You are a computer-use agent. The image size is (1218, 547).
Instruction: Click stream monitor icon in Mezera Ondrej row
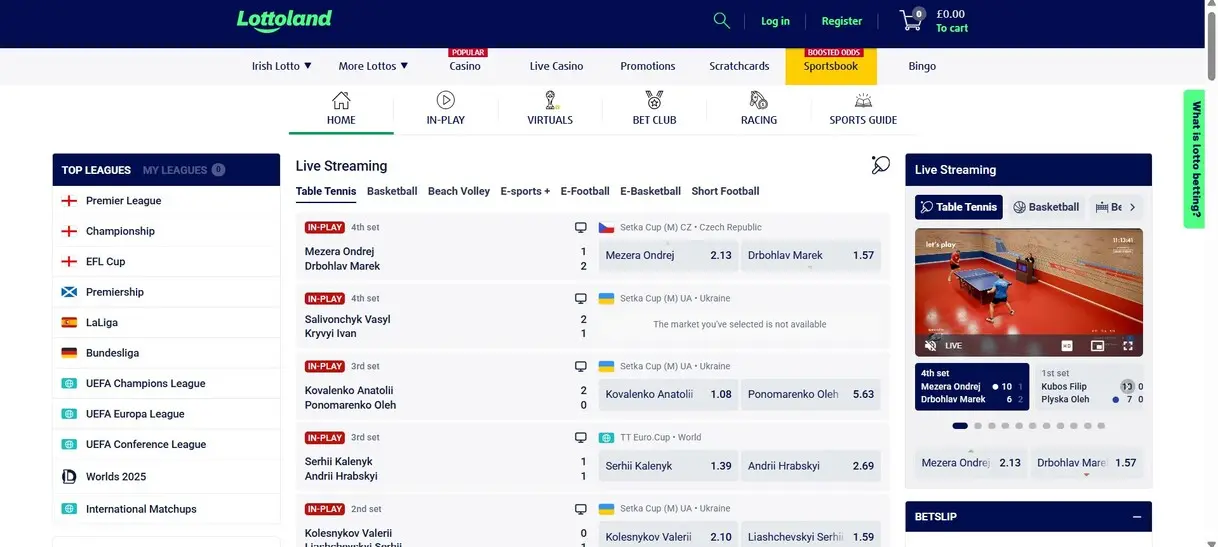coord(580,228)
